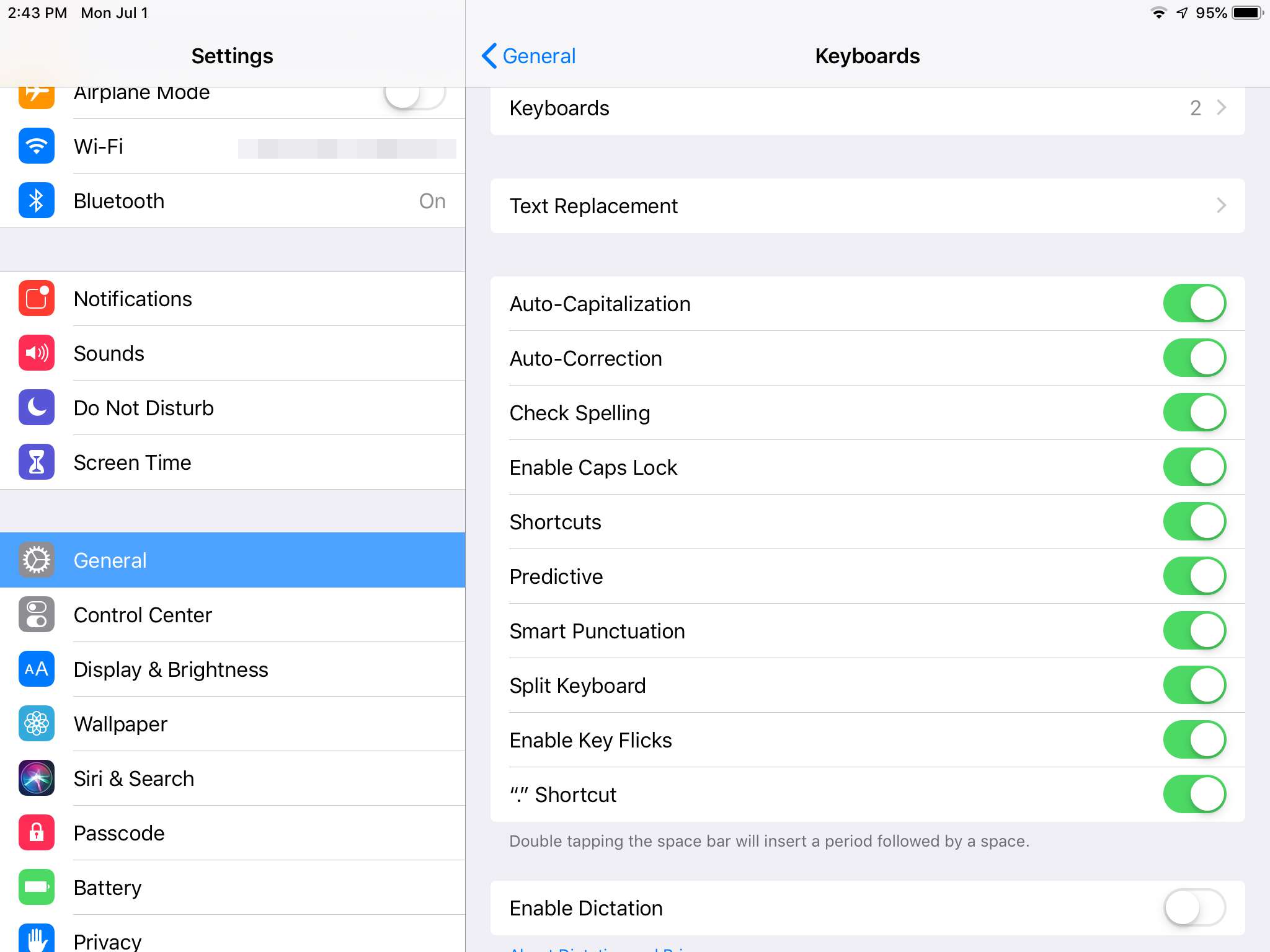Open Notifications settings
Image resolution: width=1270 pixels, height=952 pixels.
233,299
